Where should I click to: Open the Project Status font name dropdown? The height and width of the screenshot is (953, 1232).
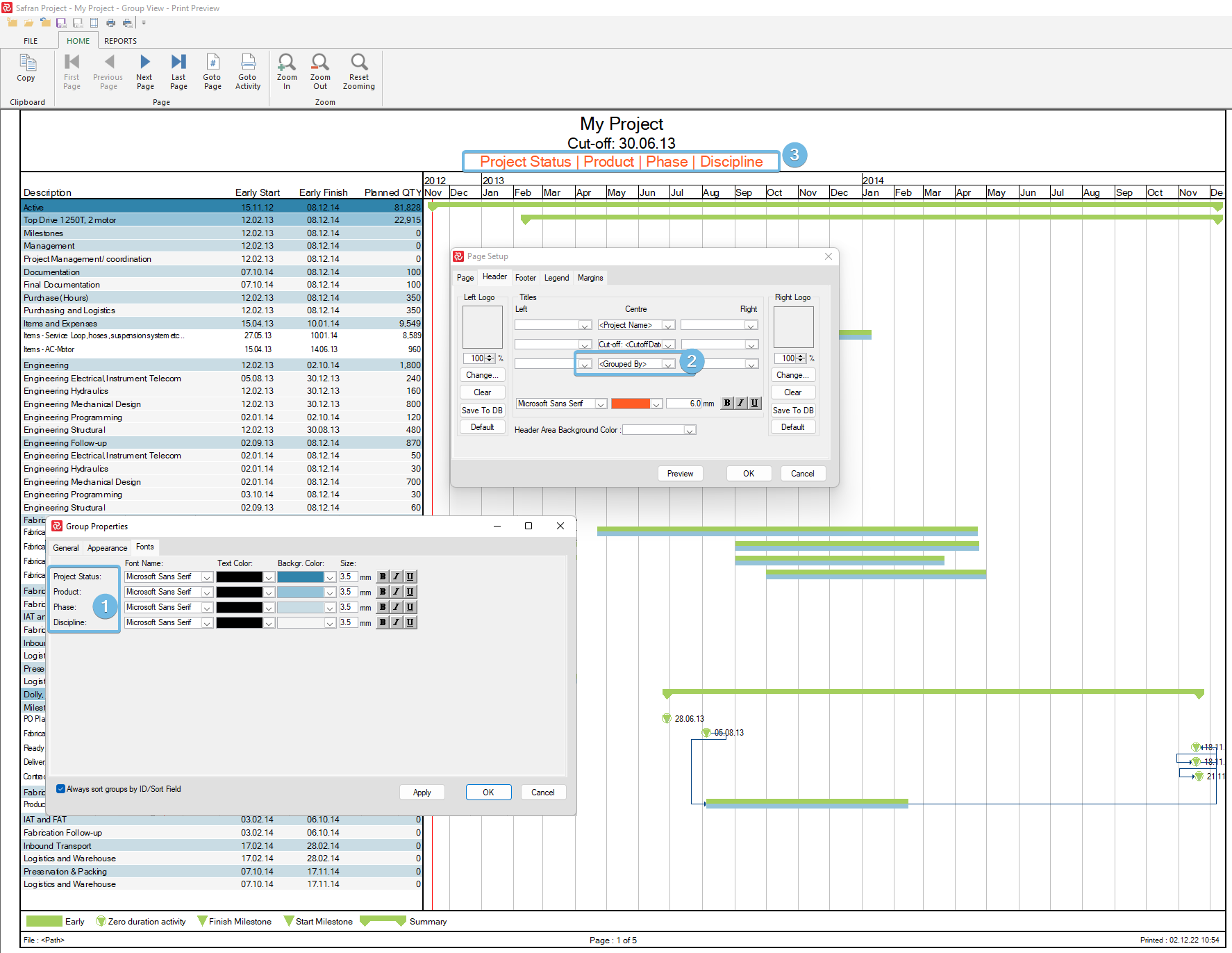[x=207, y=577]
